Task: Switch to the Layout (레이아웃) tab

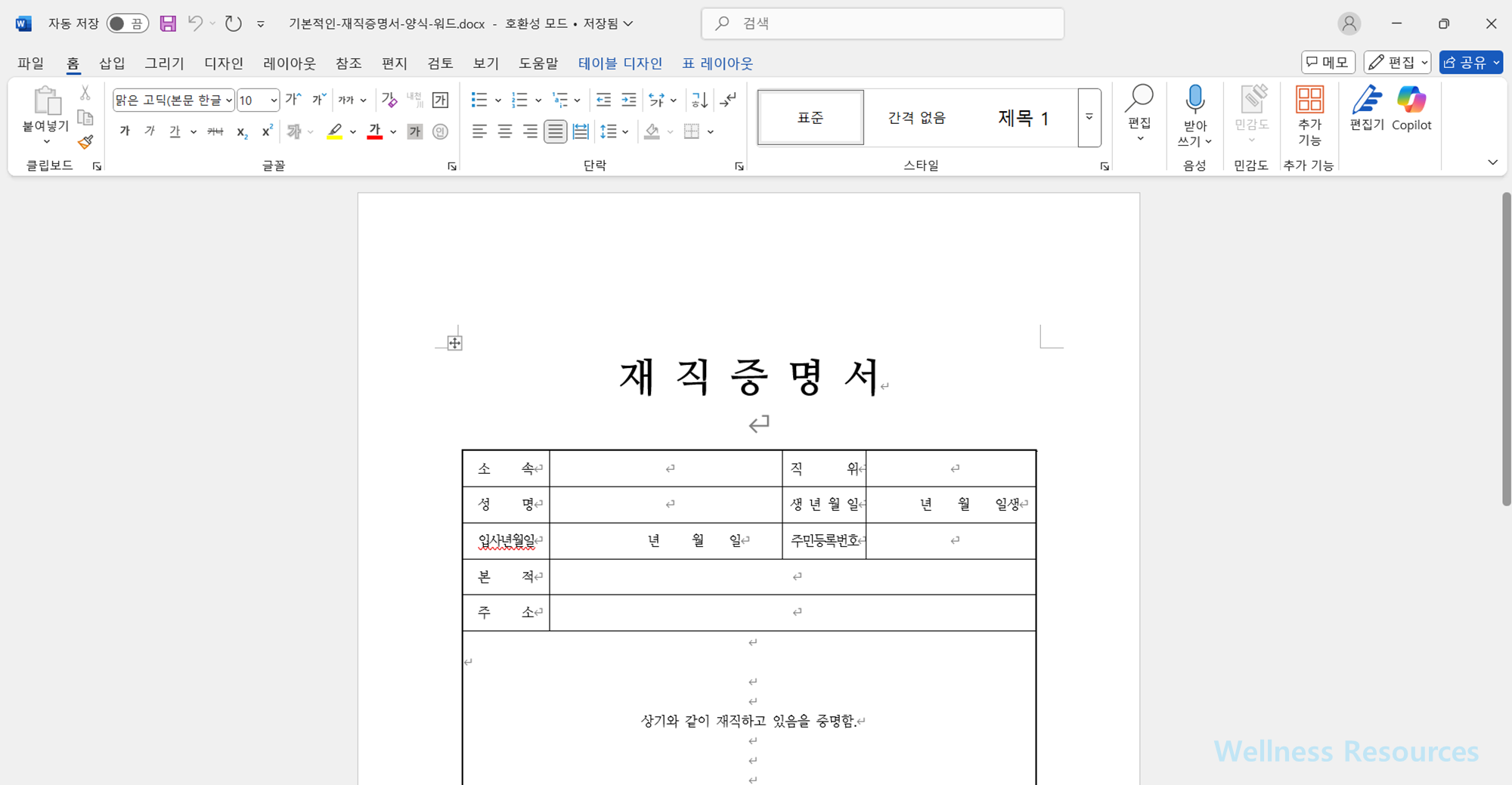Action: pyautogui.click(x=290, y=63)
